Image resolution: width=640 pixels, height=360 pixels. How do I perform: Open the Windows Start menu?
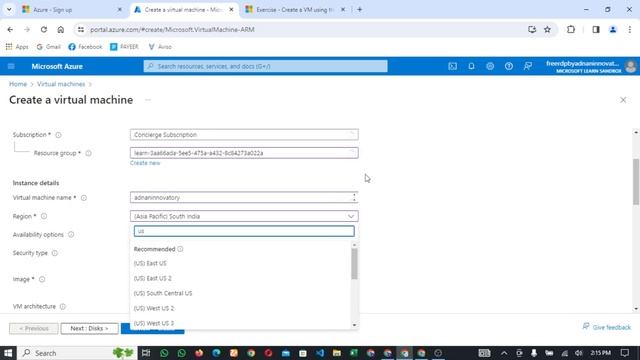(x=8, y=353)
